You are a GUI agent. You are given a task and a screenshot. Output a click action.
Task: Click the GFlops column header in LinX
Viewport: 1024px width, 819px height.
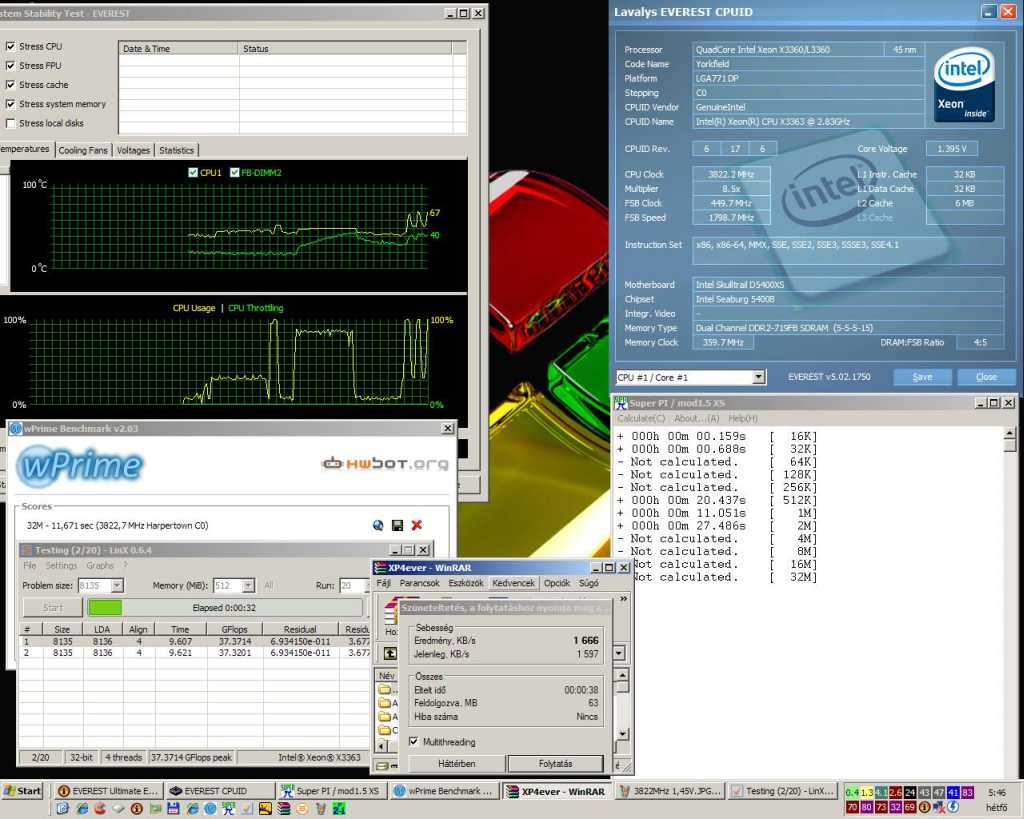(x=234, y=629)
